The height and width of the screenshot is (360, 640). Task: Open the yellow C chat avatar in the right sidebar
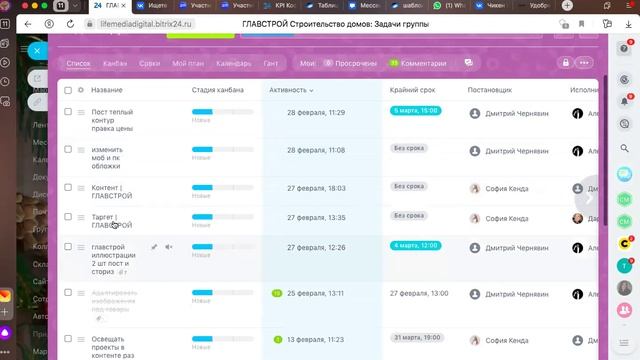pyautogui.click(x=624, y=244)
